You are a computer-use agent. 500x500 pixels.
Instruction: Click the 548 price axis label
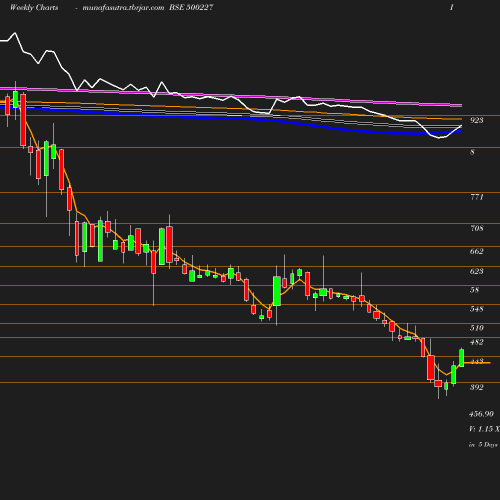pos(476,309)
